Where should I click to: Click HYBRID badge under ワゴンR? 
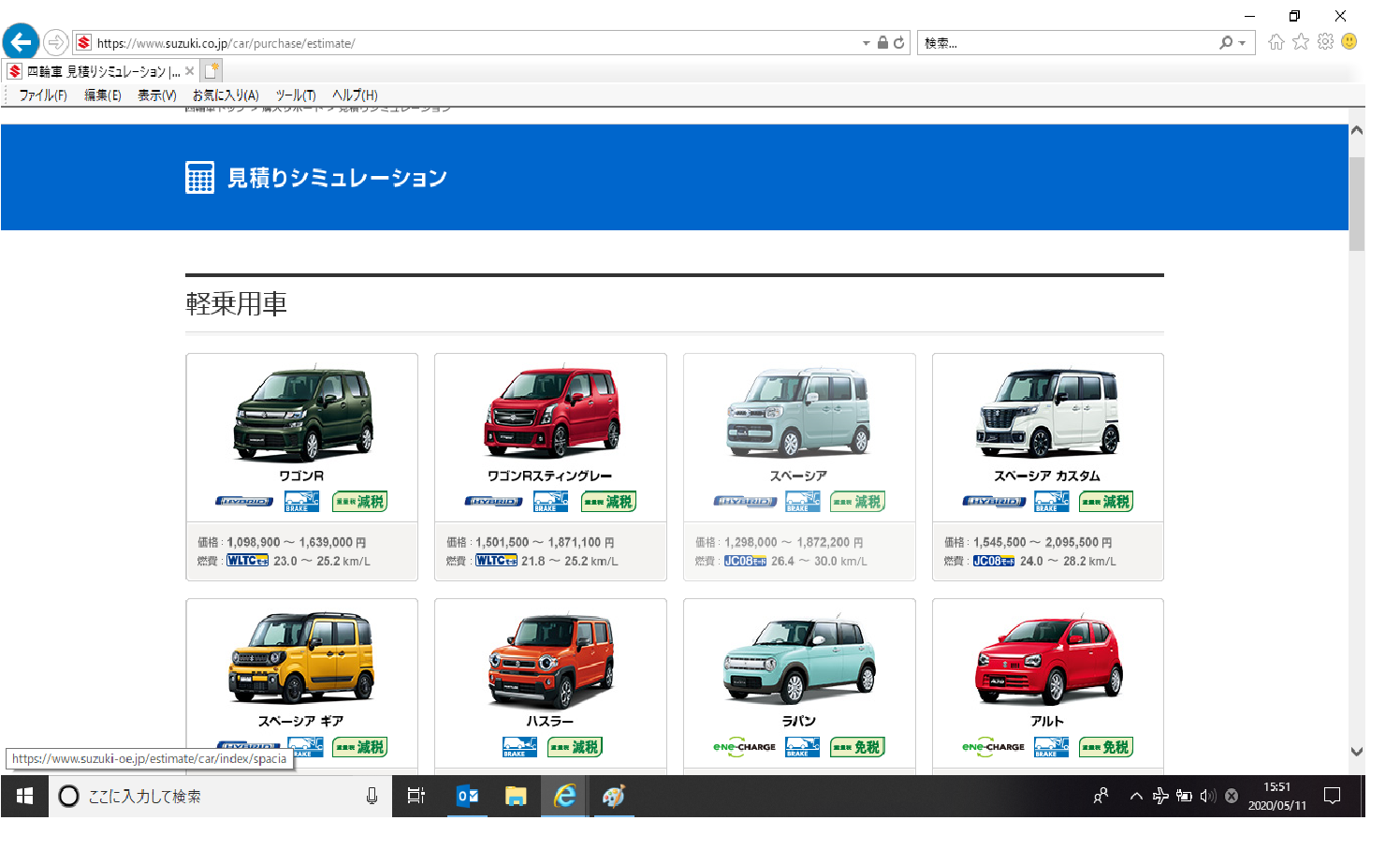pos(244,502)
